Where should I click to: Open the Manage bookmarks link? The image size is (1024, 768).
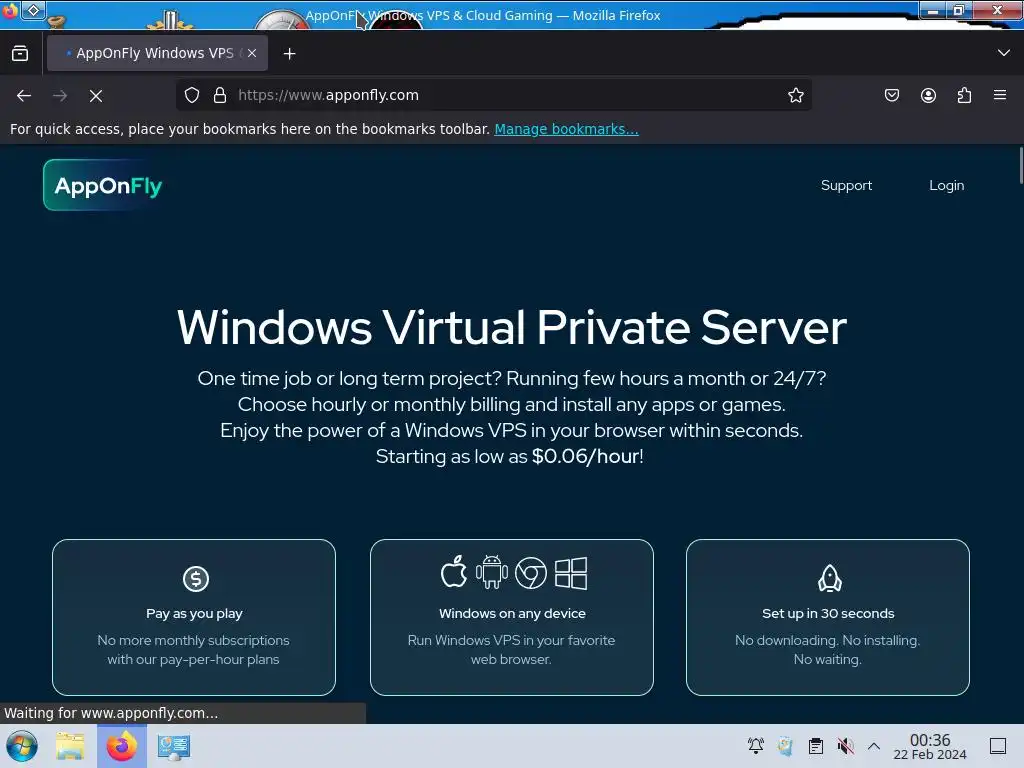[566, 129]
